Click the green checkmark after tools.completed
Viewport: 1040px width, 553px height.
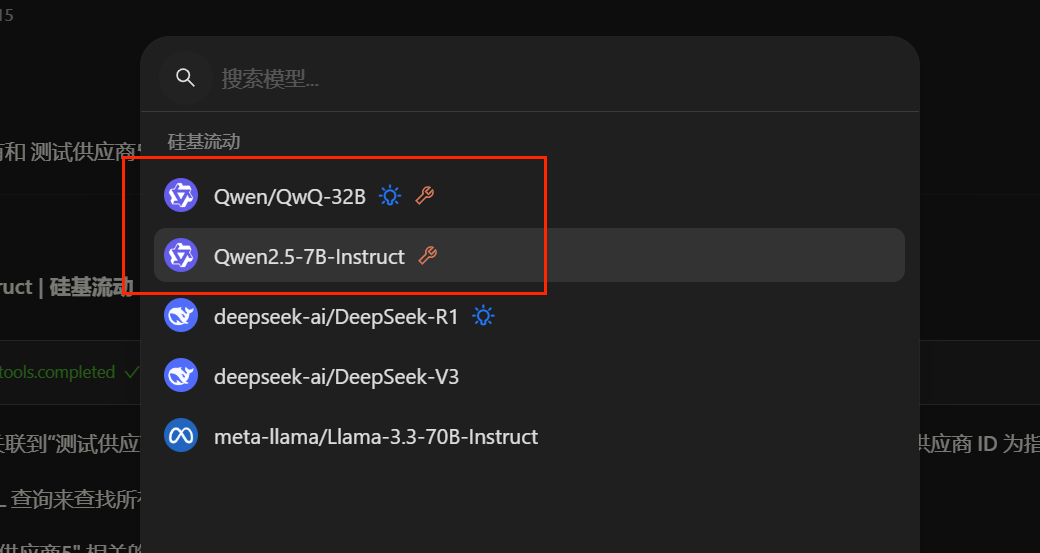(131, 372)
